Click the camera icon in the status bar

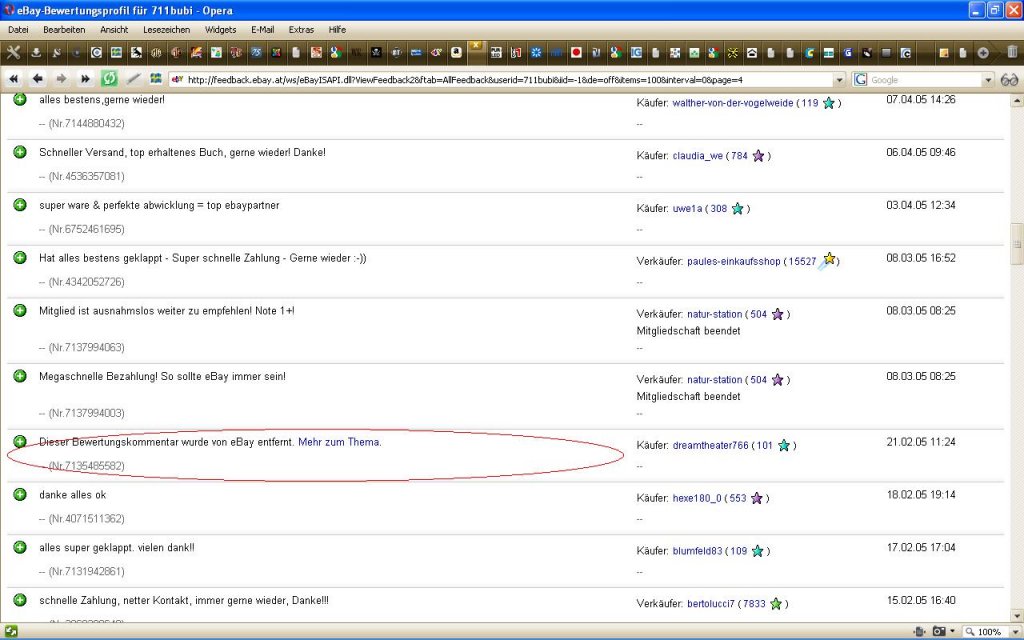pyautogui.click(x=939, y=632)
